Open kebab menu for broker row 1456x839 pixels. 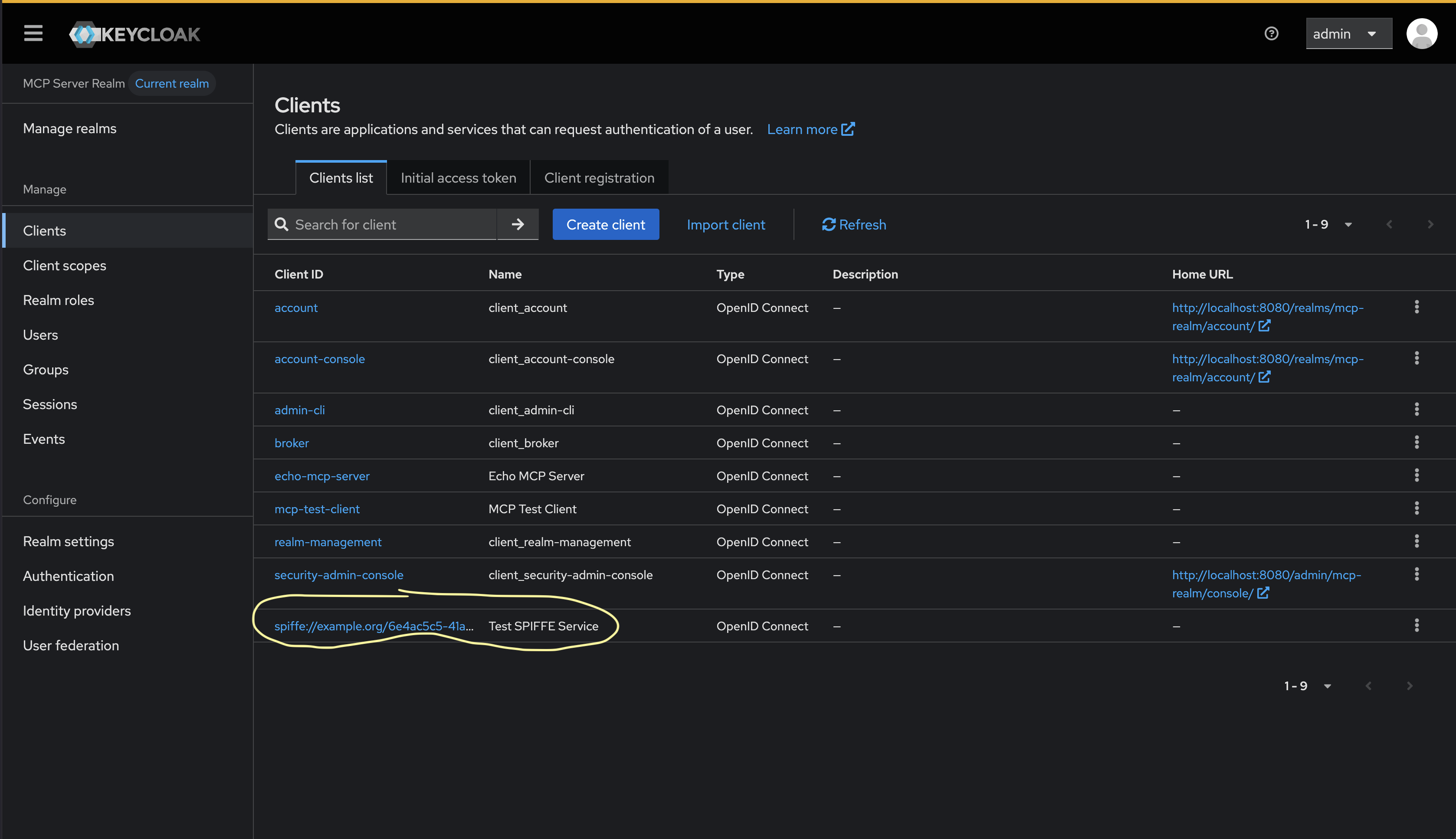[1416, 442]
